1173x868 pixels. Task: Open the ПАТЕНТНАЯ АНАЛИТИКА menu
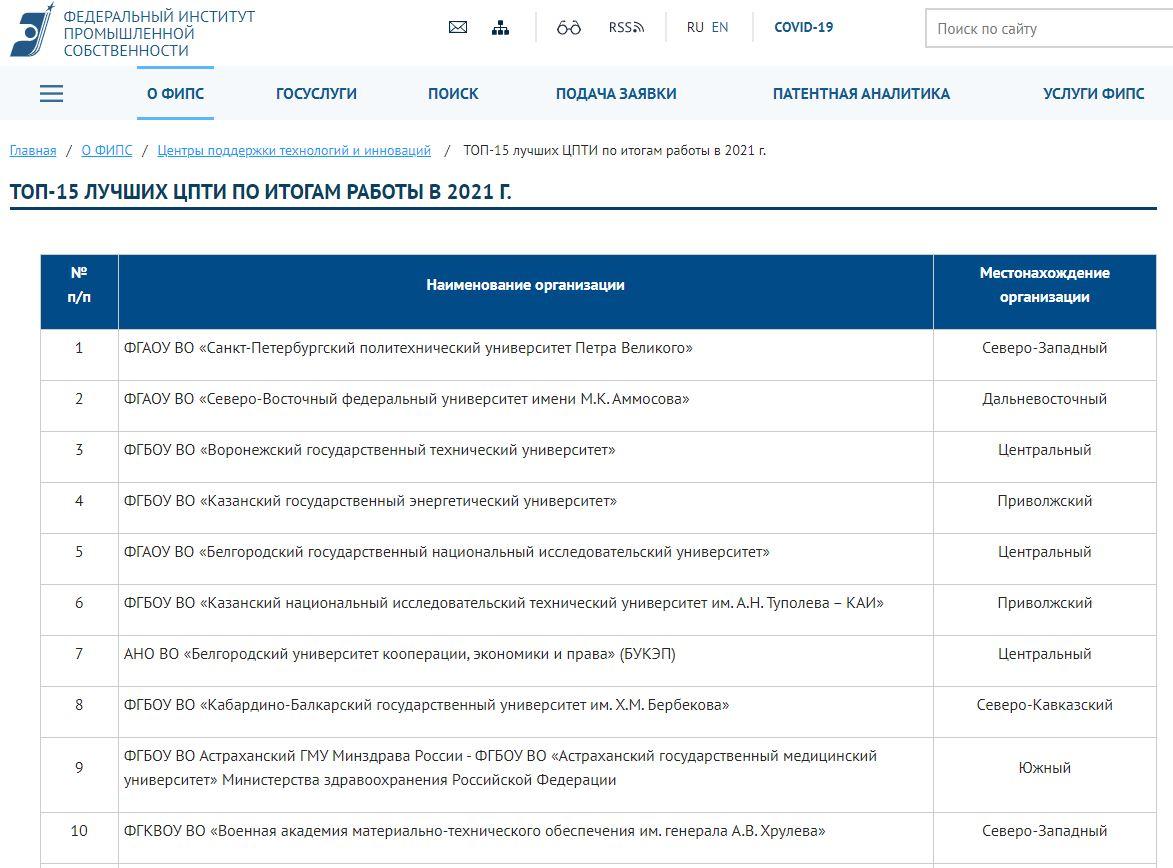pos(861,94)
